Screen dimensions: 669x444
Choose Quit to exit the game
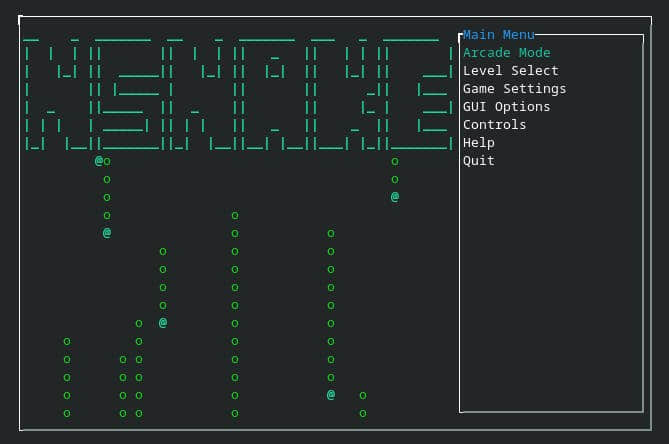click(478, 161)
